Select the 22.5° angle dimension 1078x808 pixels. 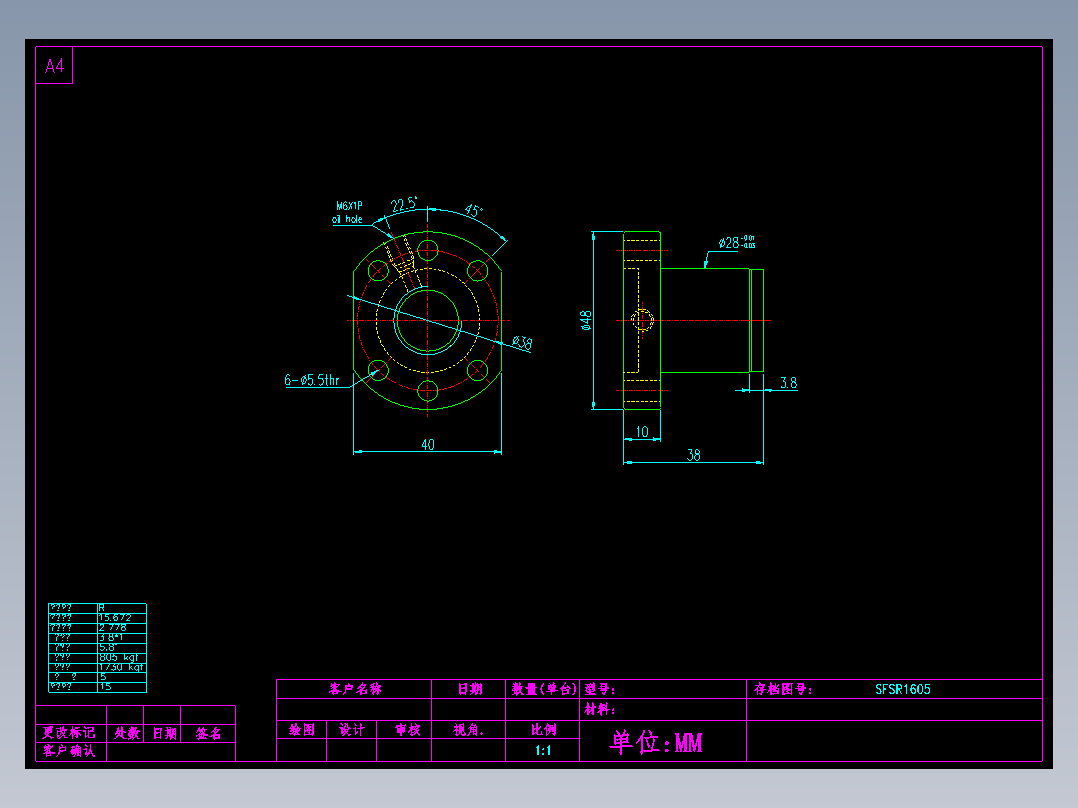click(404, 204)
